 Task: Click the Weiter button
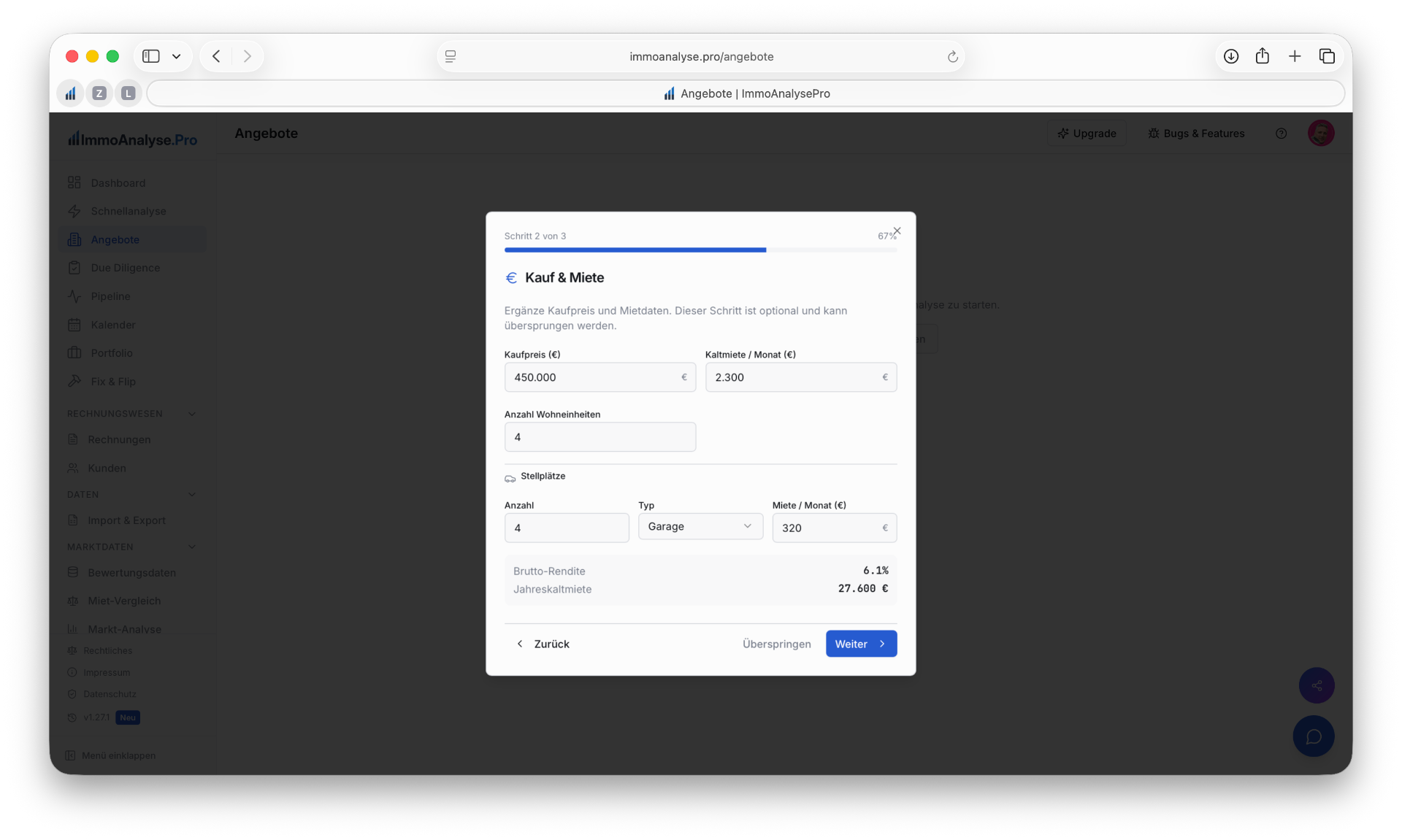coord(861,644)
